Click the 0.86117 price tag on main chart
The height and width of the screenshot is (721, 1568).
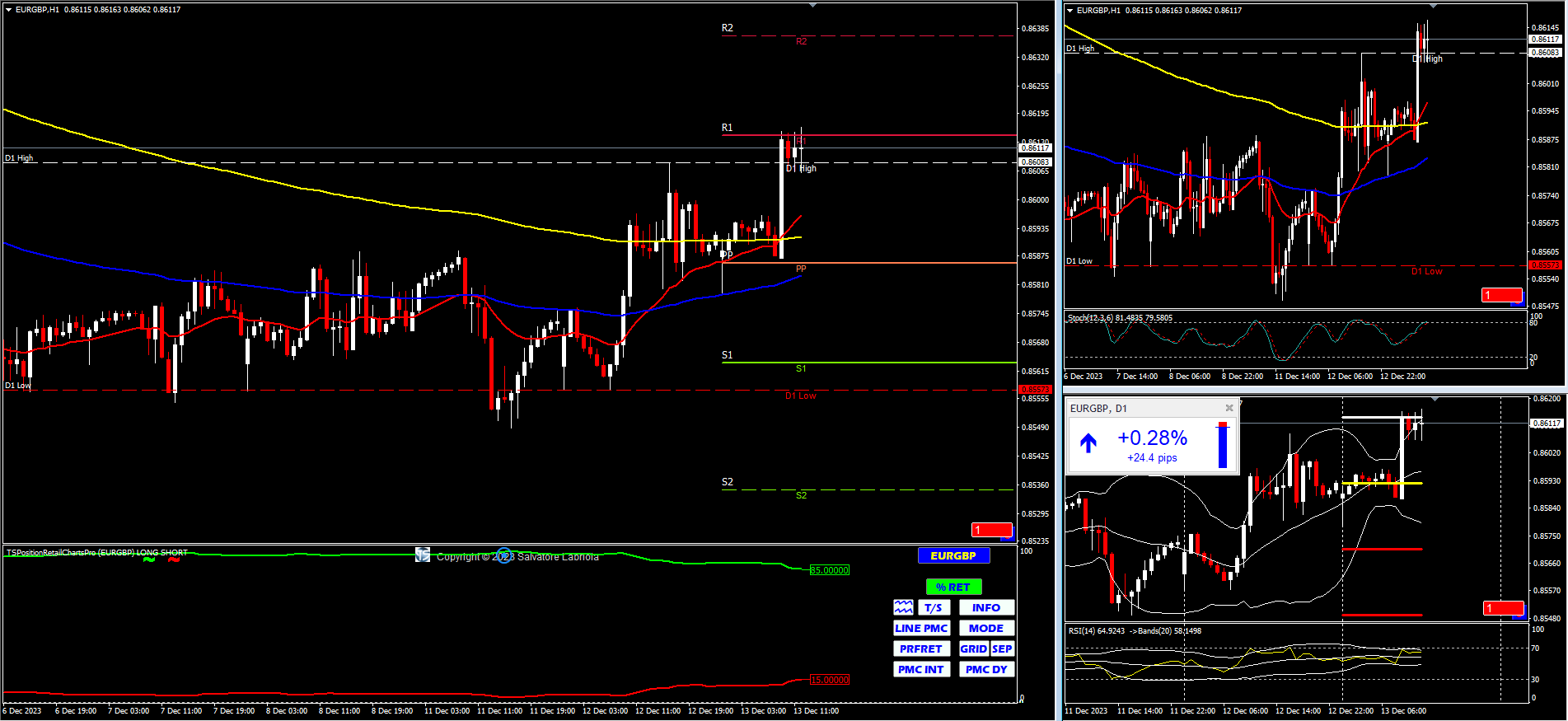pyautogui.click(x=1035, y=148)
